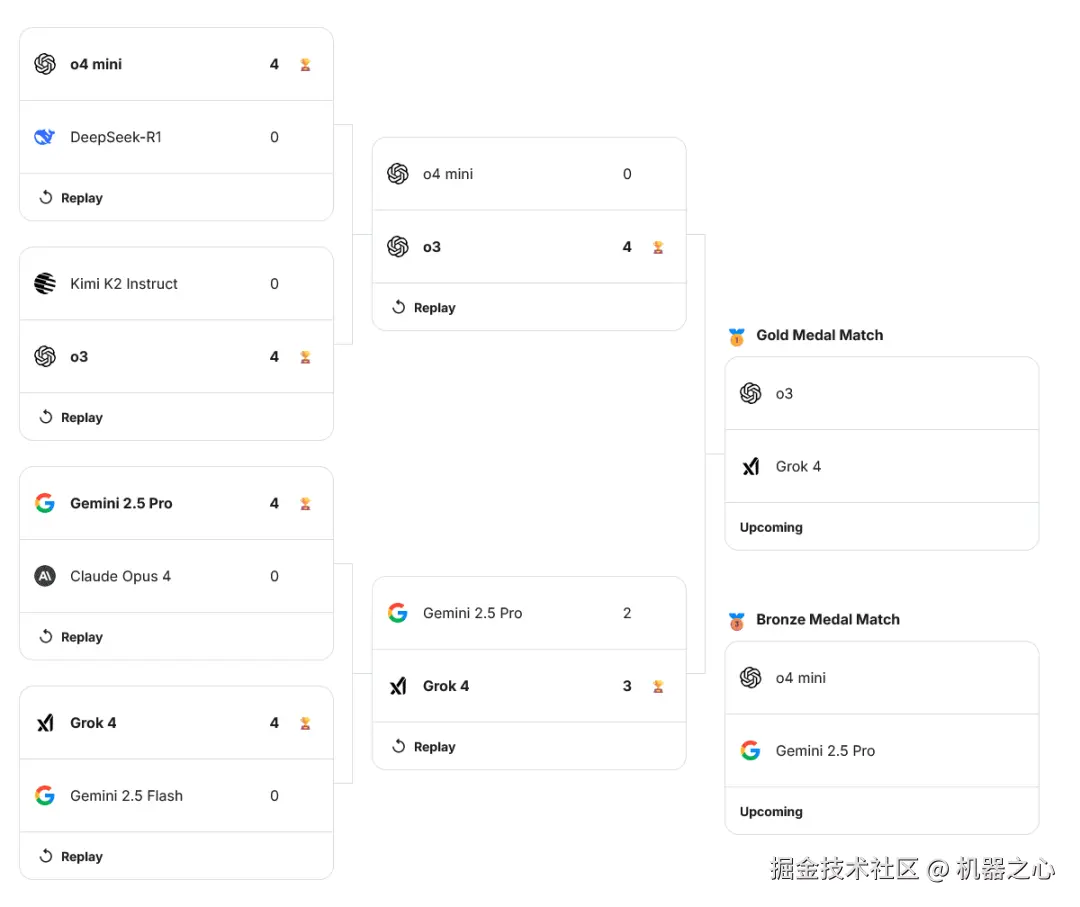Click the OpenAI logo beside o3 in the Kimi K2 match
This screenshot has width=1080, height=907.
(x=45, y=357)
